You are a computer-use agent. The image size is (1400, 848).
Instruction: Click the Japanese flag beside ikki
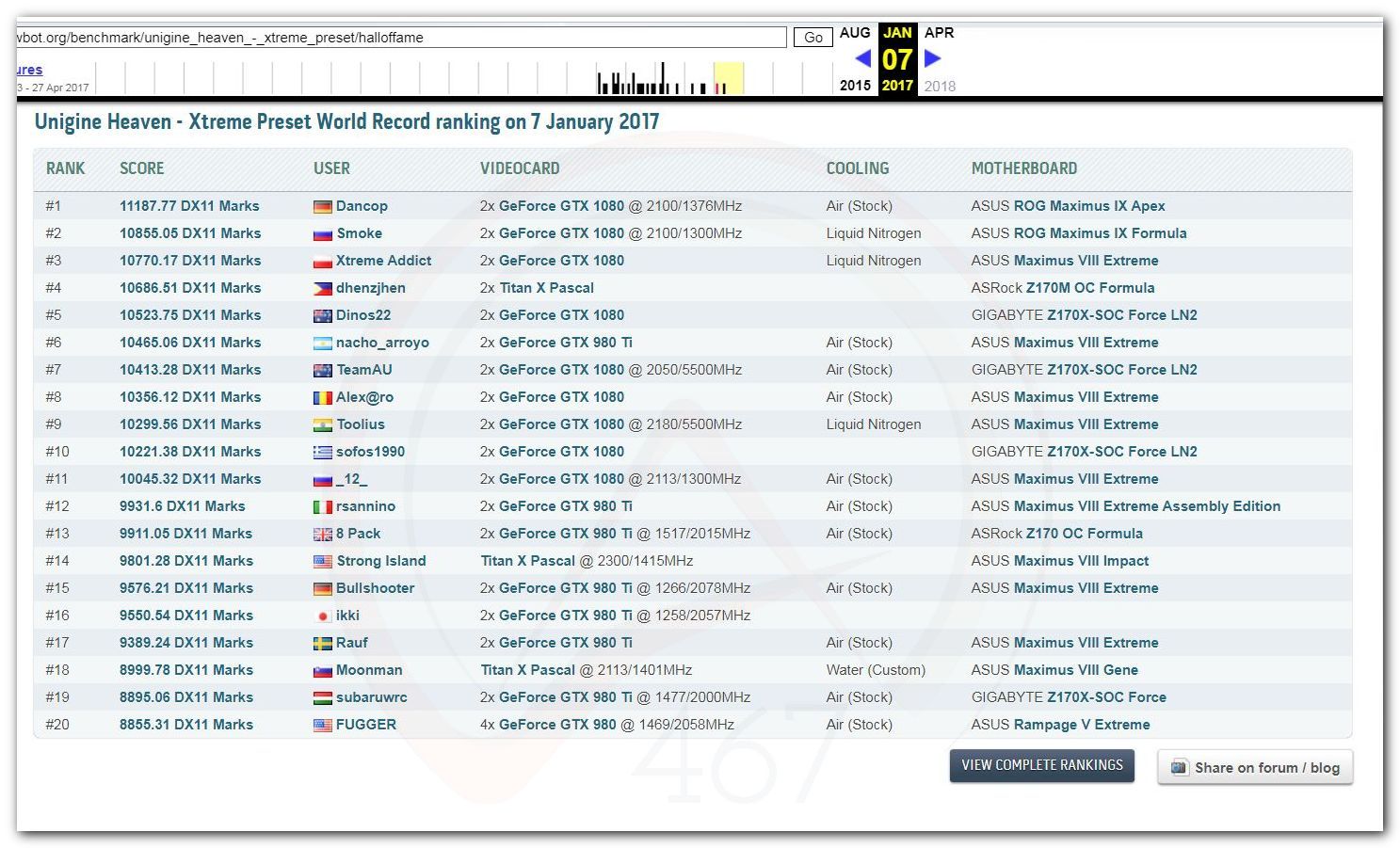[322, 616]
